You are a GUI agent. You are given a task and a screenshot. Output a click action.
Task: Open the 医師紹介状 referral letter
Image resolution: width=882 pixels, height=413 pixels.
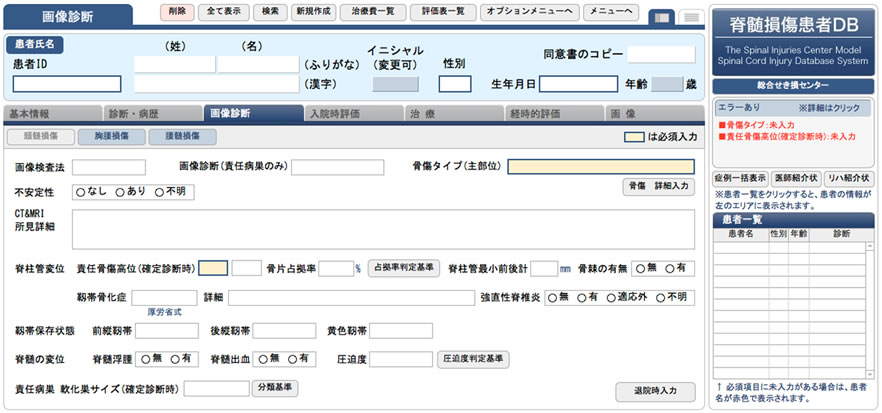click(795, 178)
